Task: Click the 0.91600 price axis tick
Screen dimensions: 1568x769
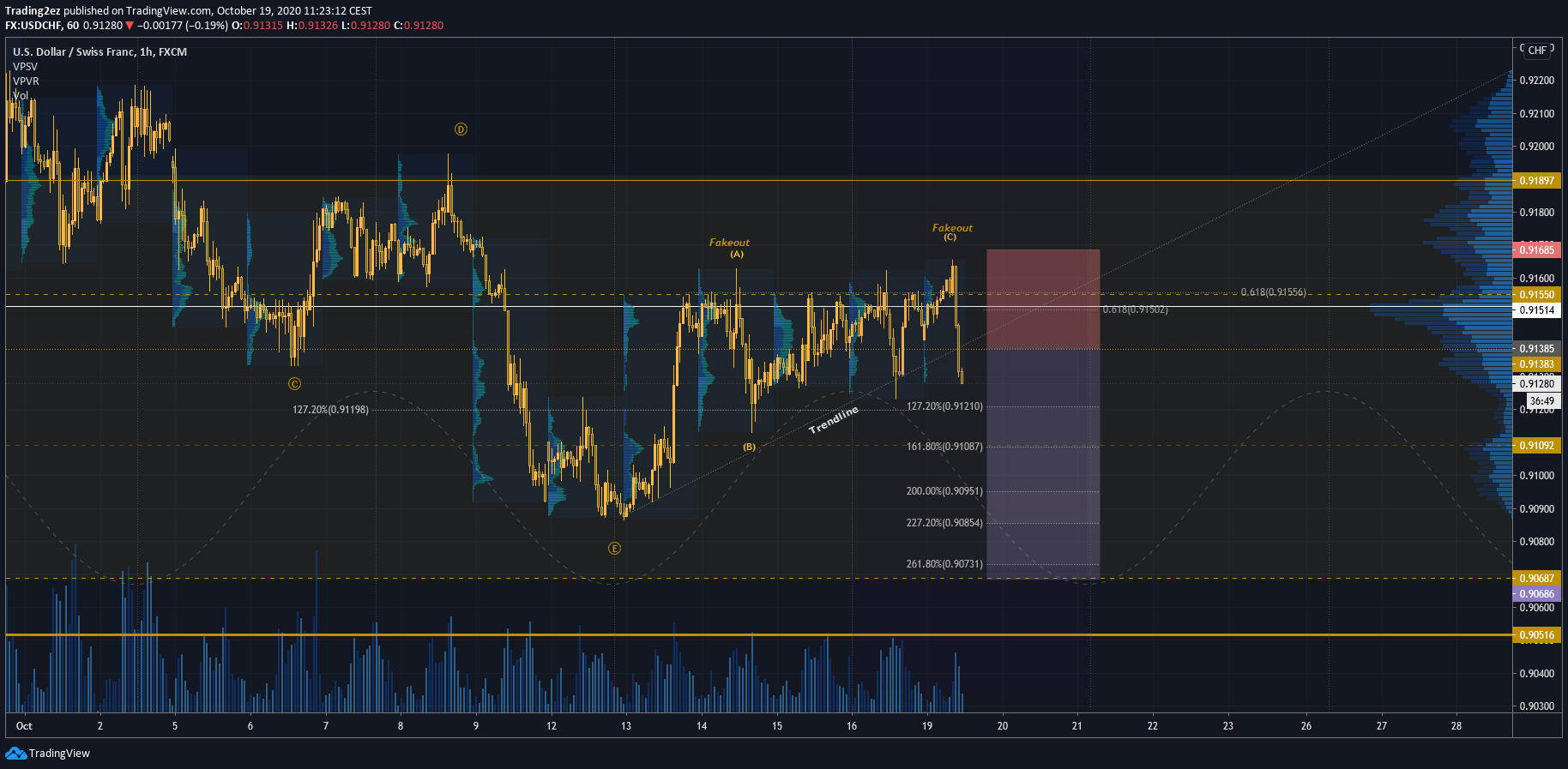Action: click(x=1536, y=279)
